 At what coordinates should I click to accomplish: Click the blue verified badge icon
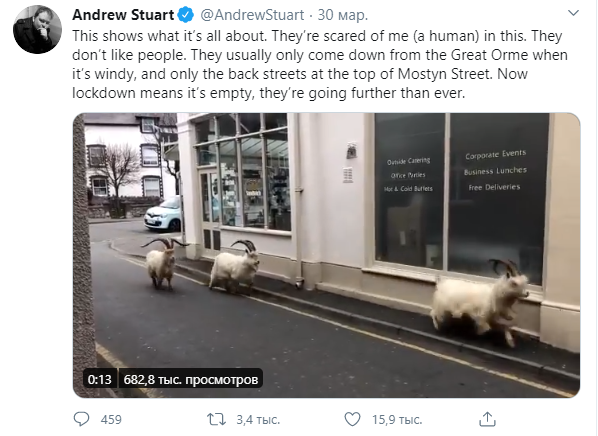pos(186,15)
